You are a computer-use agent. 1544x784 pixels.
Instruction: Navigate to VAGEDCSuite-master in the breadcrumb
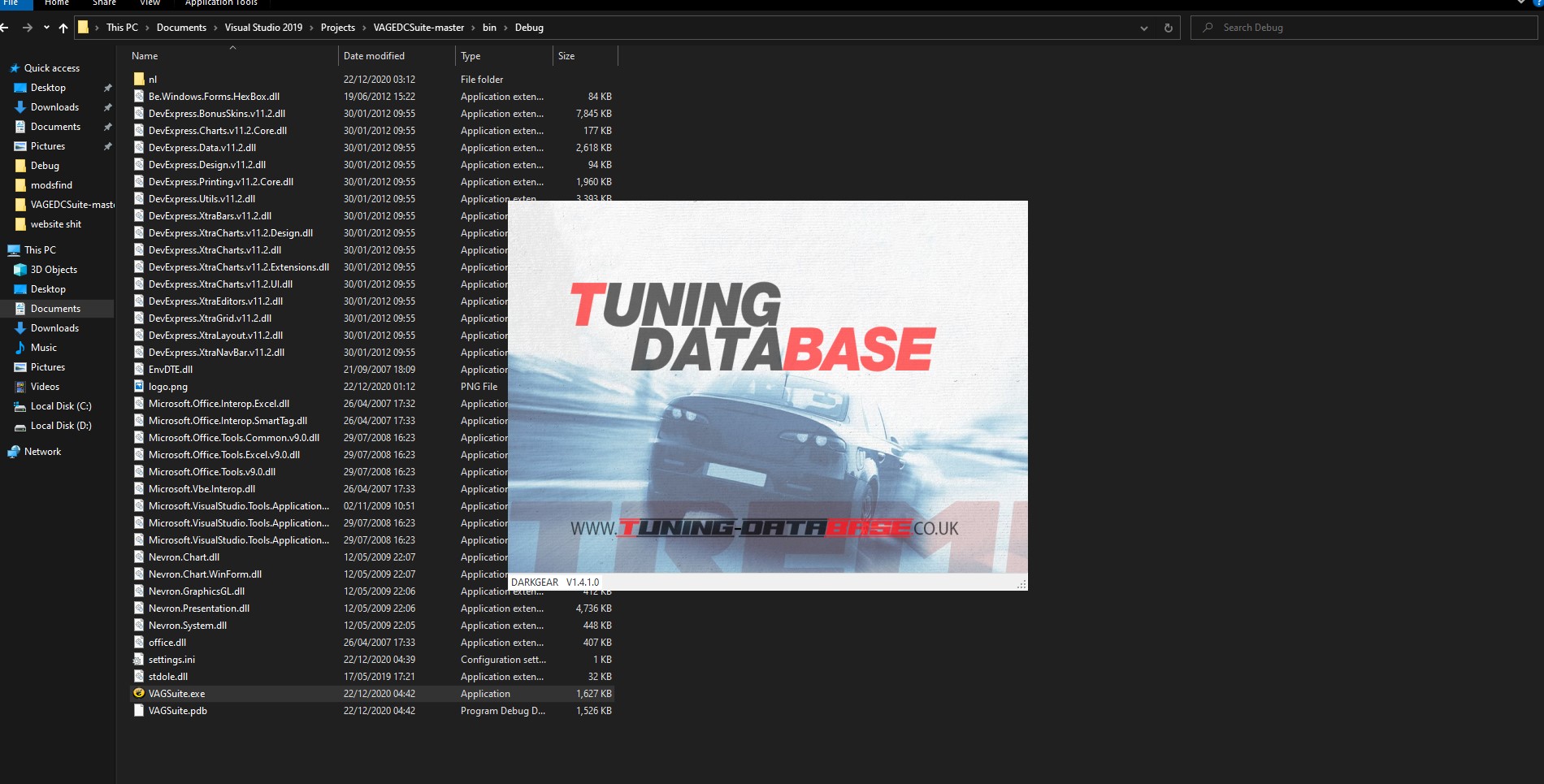pyautogui.click(x=419, y=28)
